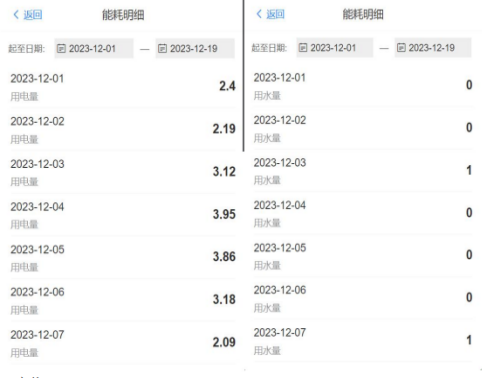Click the back chevron icon in electricity panel
The image size is (488, 378).
(16, 15)
